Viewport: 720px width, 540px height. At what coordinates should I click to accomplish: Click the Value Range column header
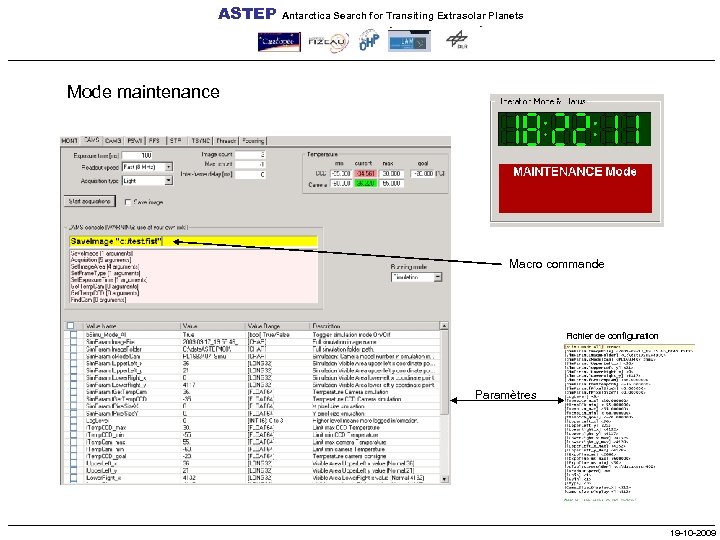point(278,326)
